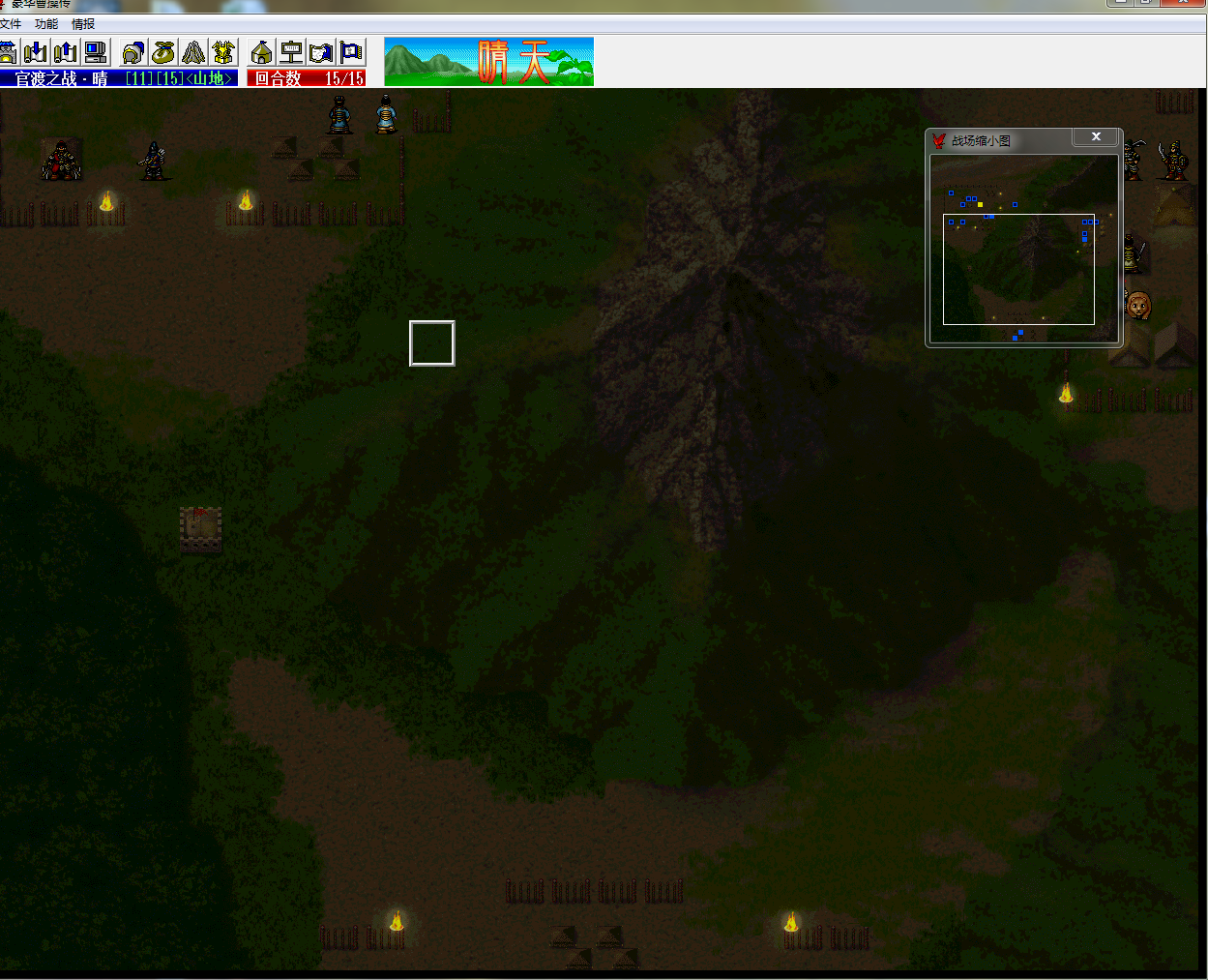Select the blue-robed unit at top
This screenshot has width=1208, height=980.
386,113
